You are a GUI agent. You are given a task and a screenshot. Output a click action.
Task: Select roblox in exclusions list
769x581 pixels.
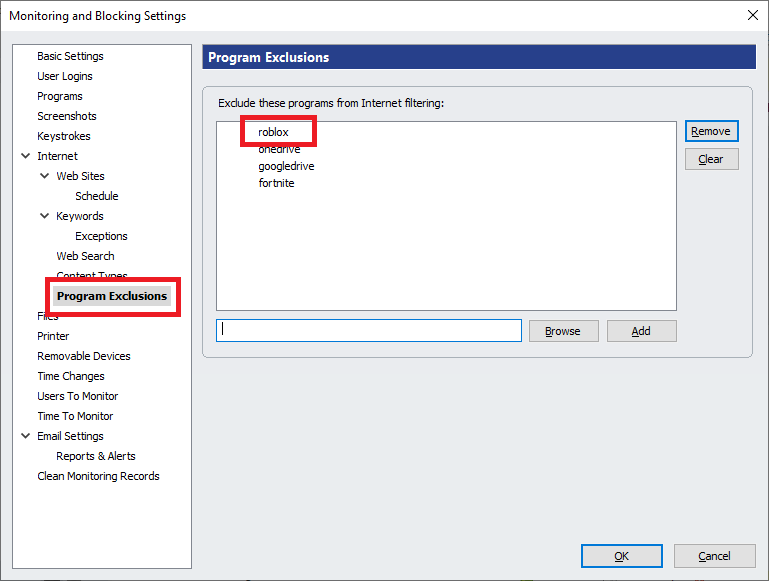tap(273, 132)
